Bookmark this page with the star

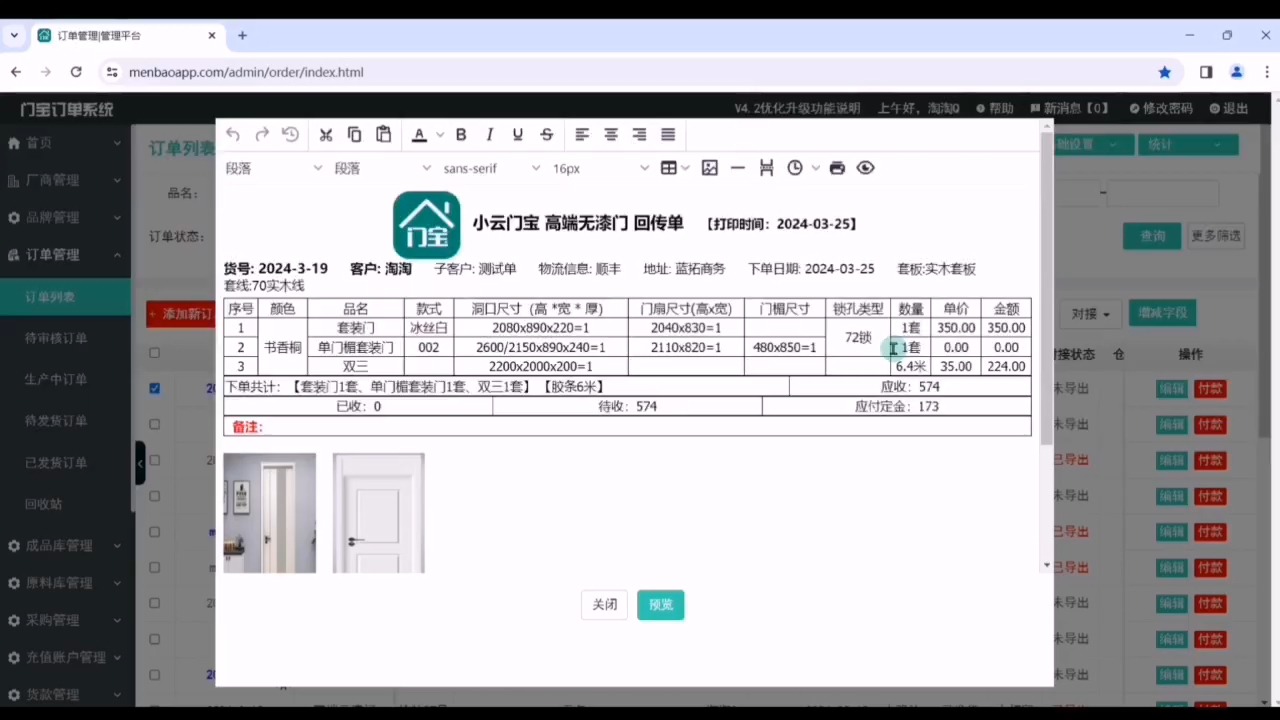click(x=1165, y=72)
